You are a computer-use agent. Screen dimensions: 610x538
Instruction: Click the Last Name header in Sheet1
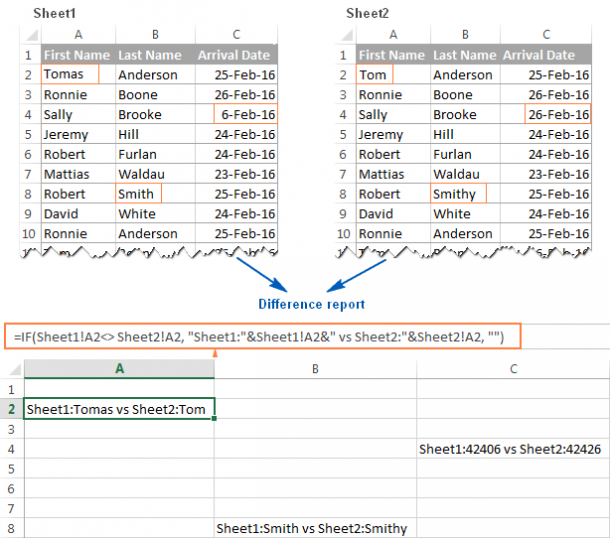pyautogui.click(x=154, y=55)
